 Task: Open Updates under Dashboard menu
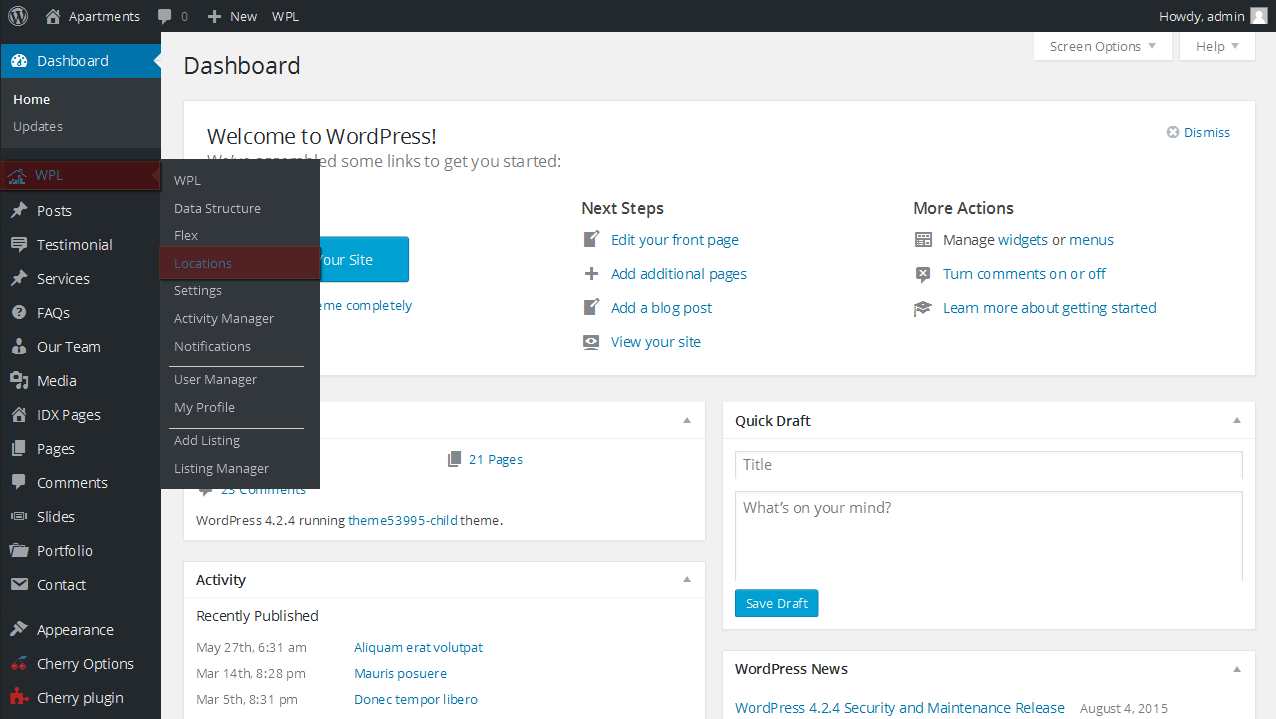tap(38, 126)
